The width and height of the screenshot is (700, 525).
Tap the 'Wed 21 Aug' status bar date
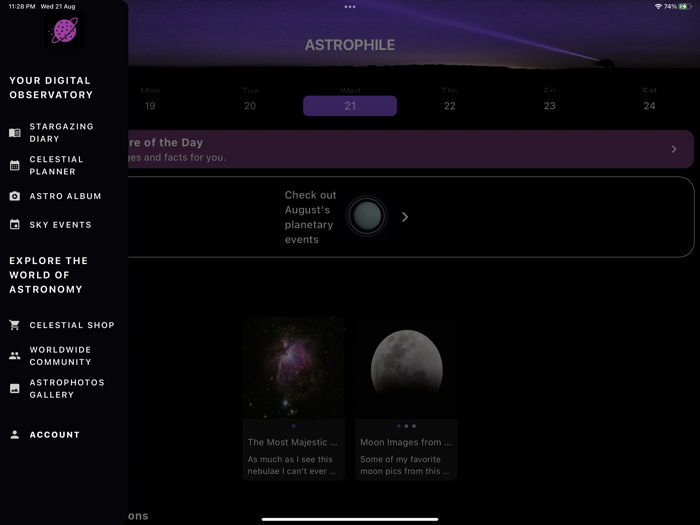(58, 6)
